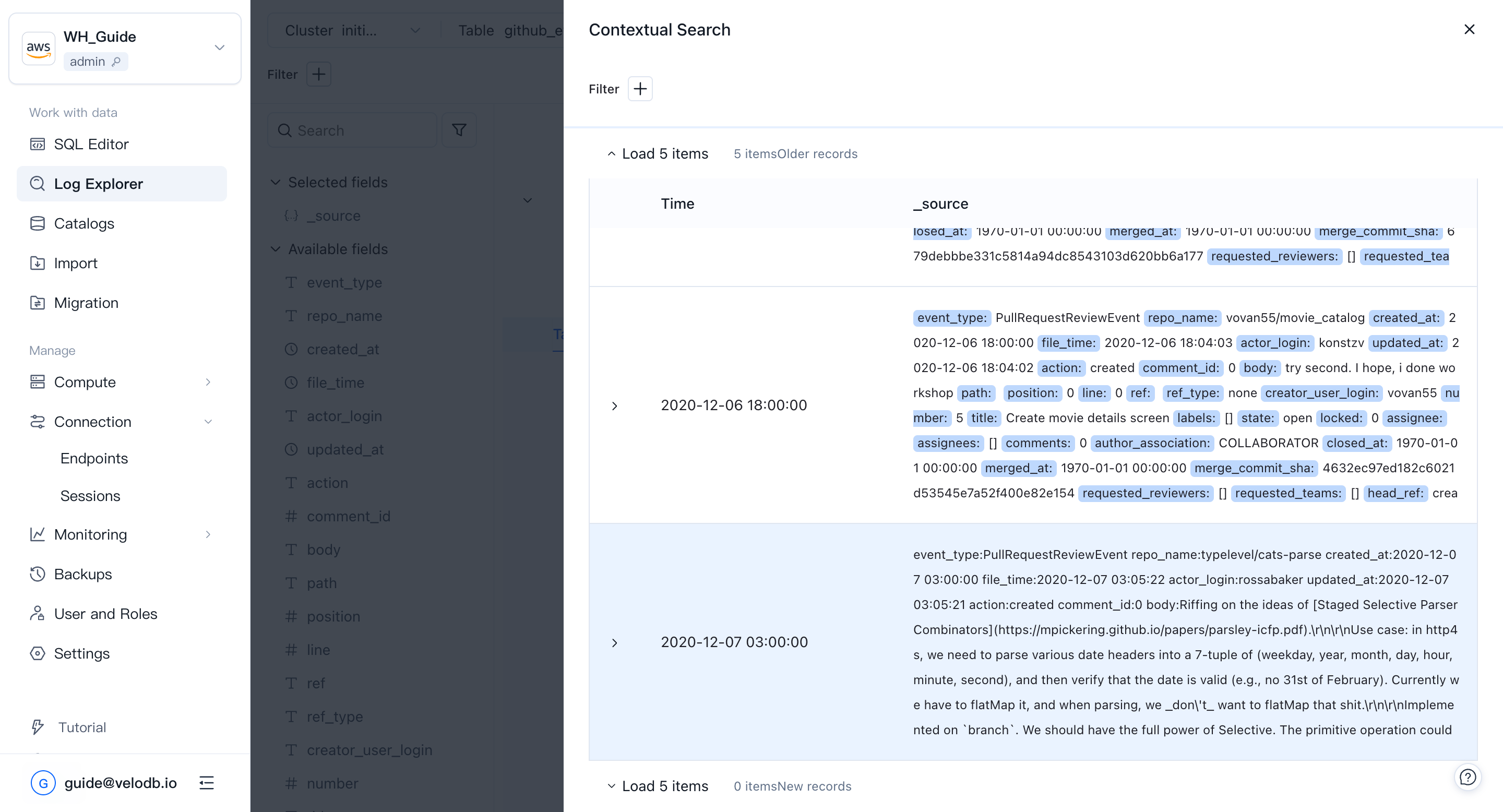
Task: Add a filter in Contextual Search panel
Action: 639,89
